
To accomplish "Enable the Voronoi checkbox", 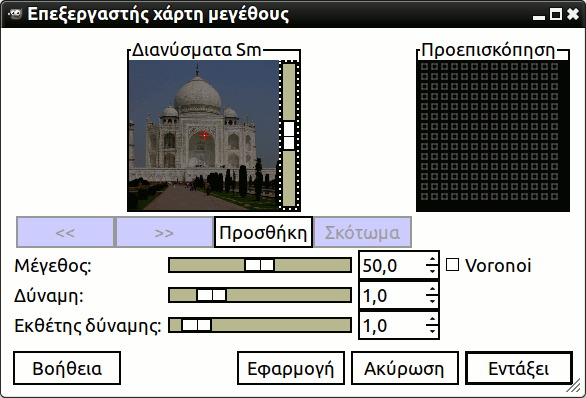I will 452,265.
